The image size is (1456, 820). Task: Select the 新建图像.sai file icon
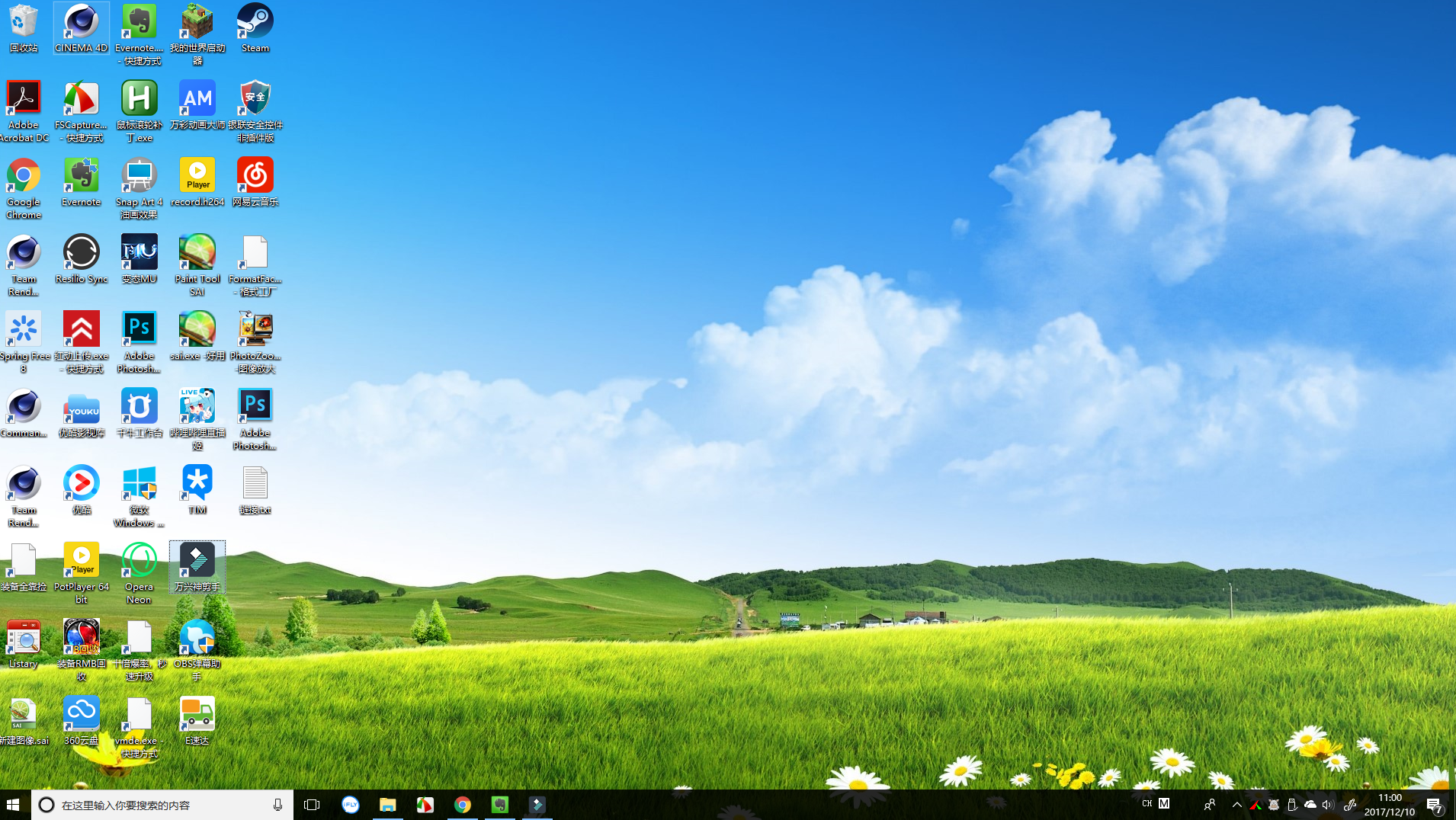click(x=24, y=722)
